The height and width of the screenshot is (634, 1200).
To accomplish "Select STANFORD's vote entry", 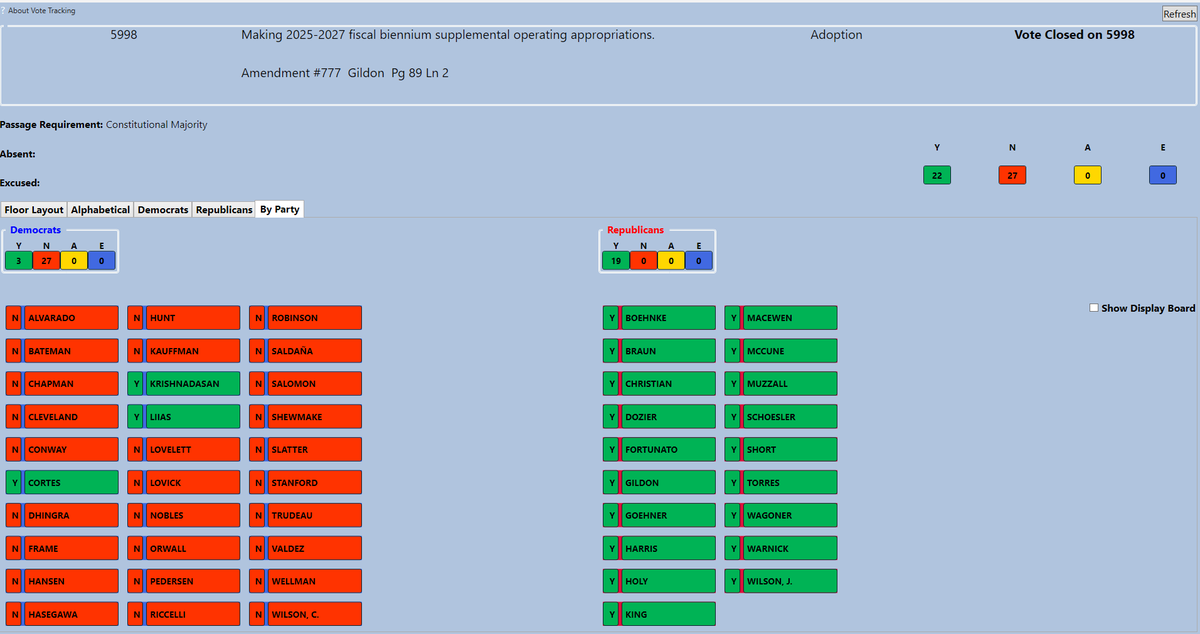I will point(306,483).
